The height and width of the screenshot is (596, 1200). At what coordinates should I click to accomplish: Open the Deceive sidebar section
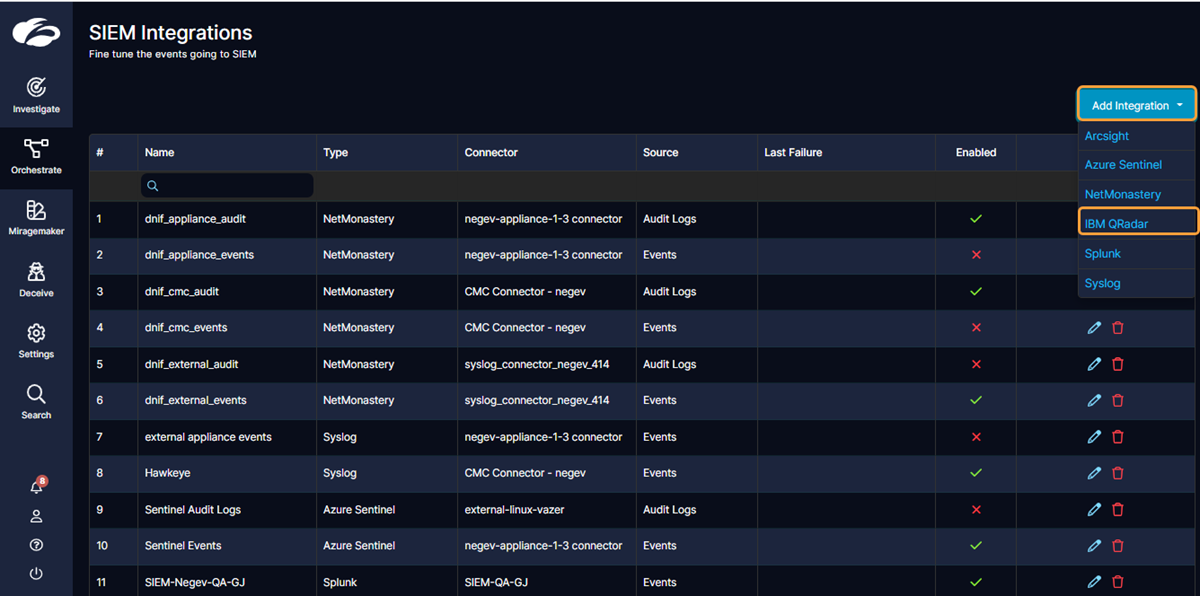click(36, 279)
